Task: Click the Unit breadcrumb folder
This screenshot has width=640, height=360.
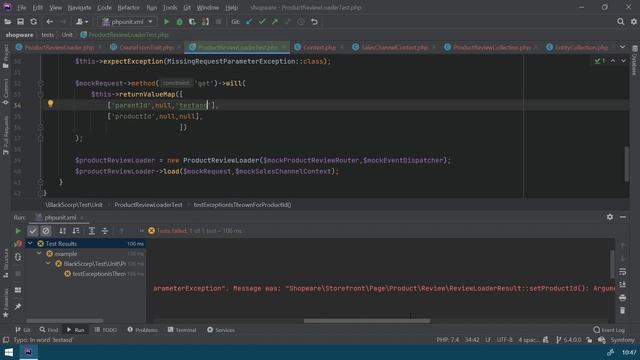Action: [x=67, y=35]
